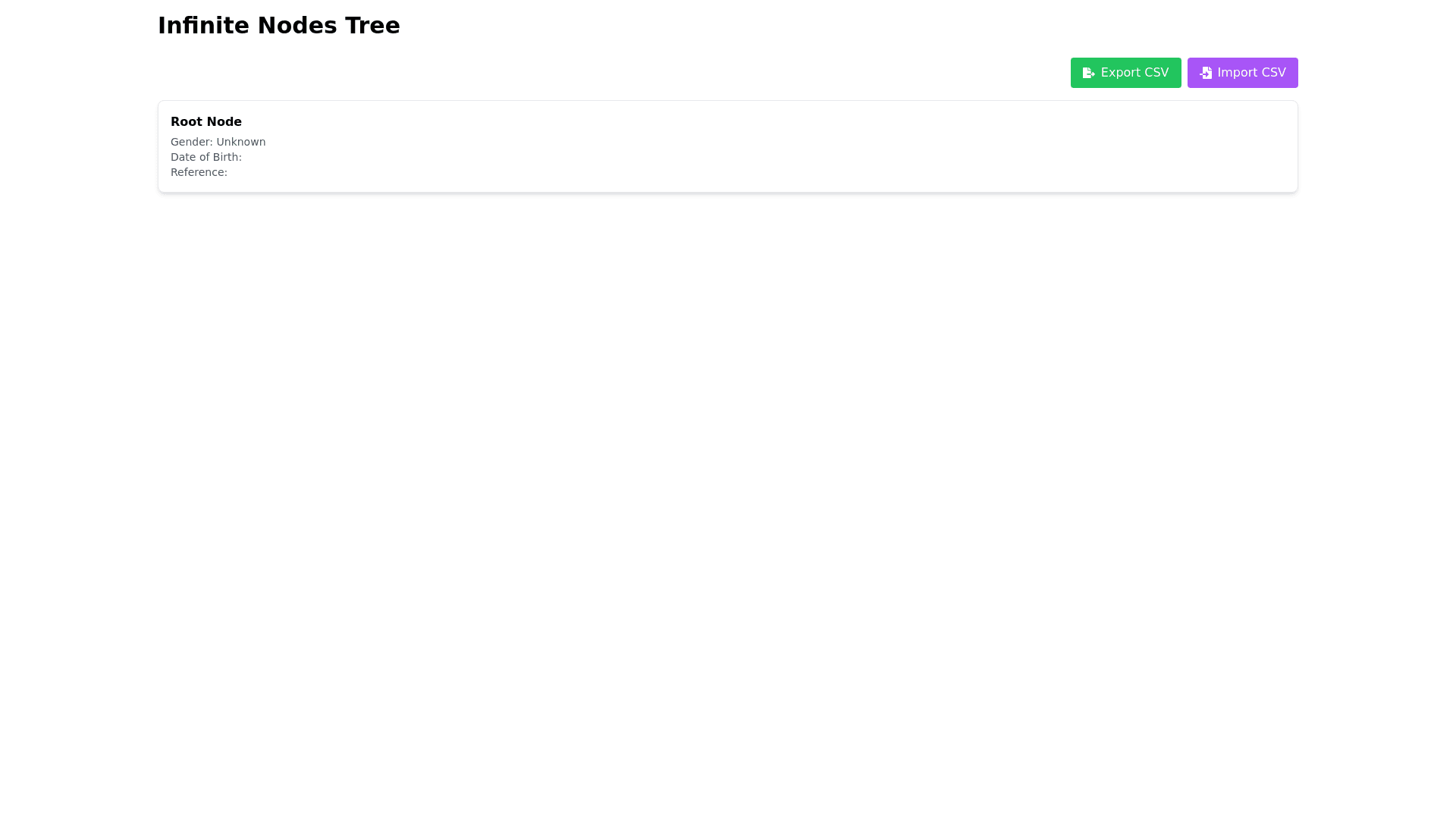The height and width of the screenshot is (819, 1456).
Task: Click the Export CSV file icon
Action: point(1088,73)
